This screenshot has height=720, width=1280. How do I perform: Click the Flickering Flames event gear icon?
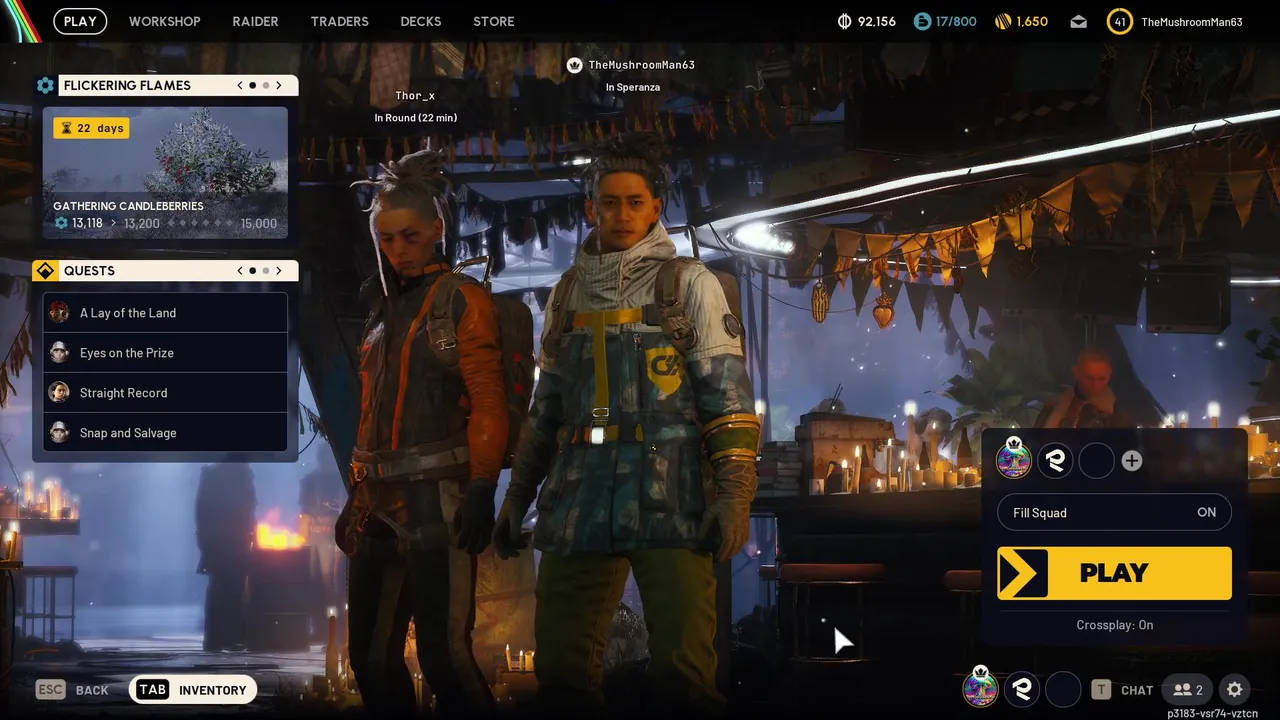coord(44,86)
